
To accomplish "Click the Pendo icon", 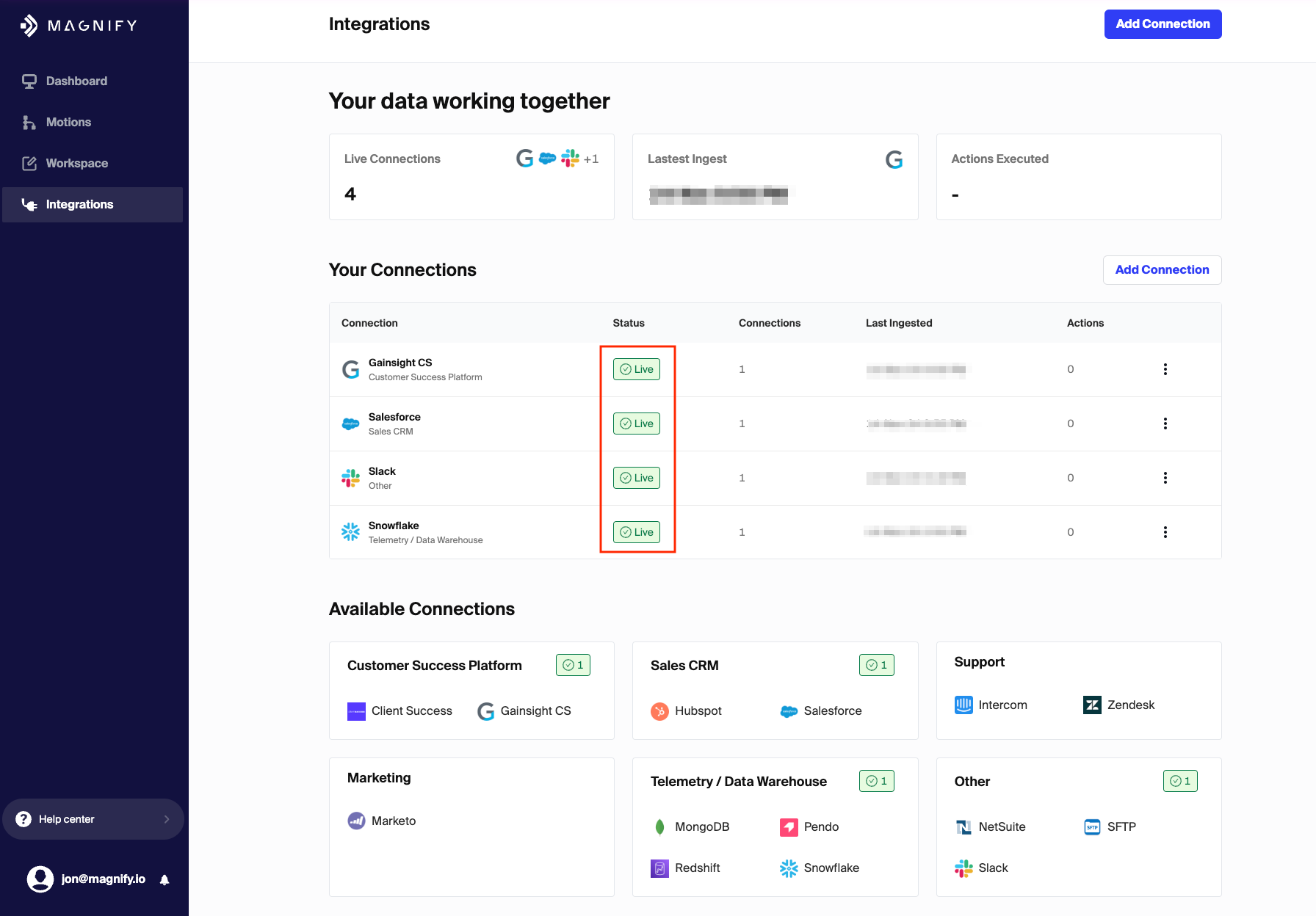I will (789, 827).
